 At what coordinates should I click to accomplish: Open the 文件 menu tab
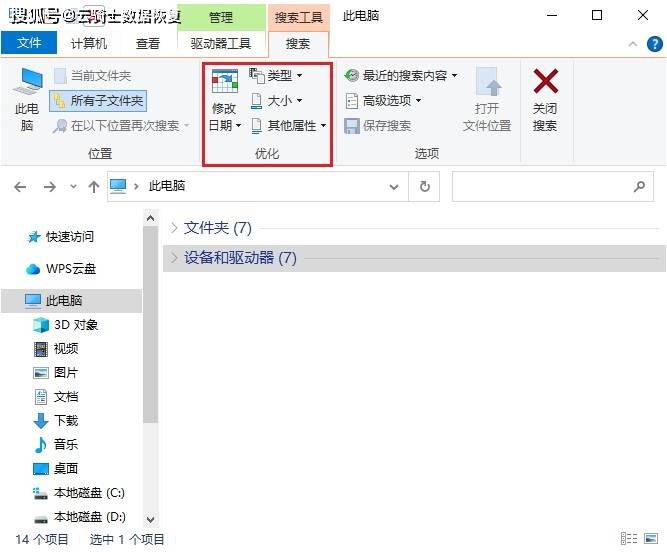tap(29, 43)
